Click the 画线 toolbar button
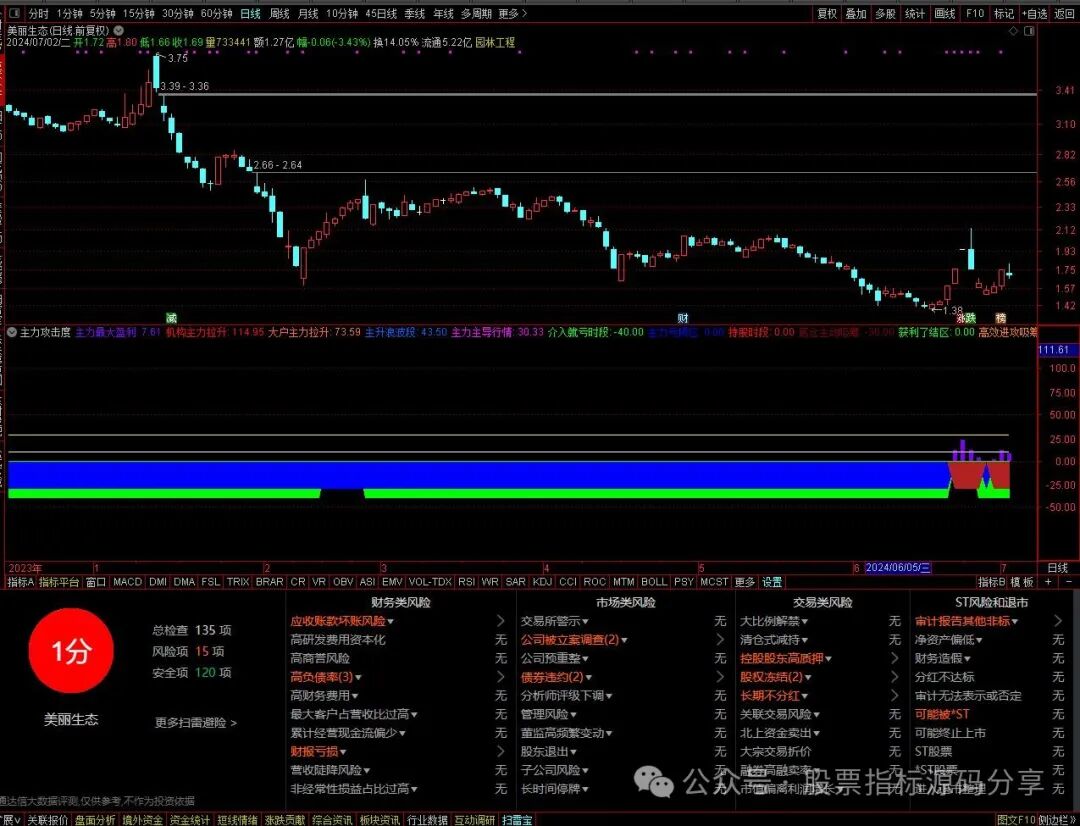Screen dimensions: 1080x826 tap(944, 13)
